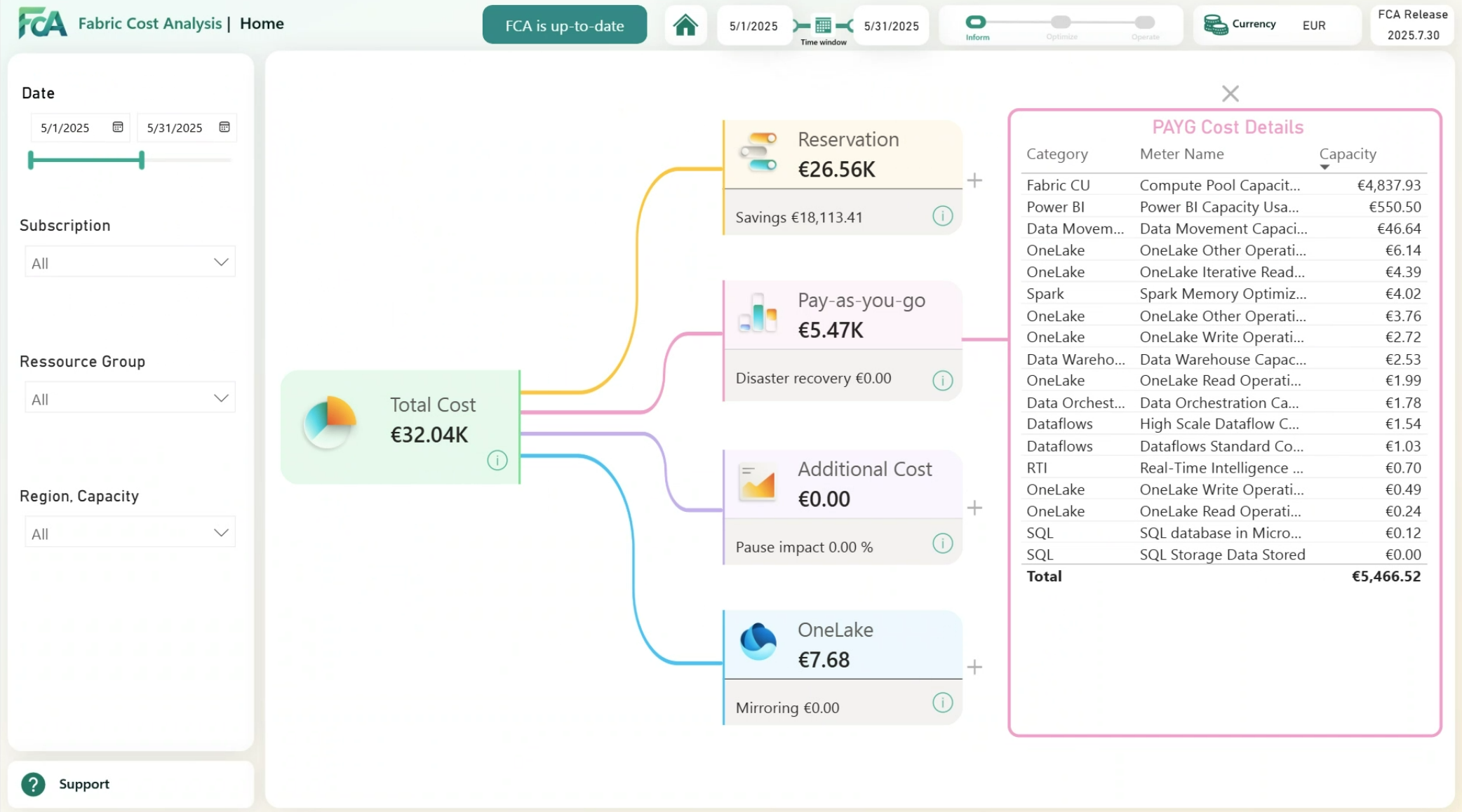The width and height of the screenshot is (1462, 812).
Task: Switch to the Operate stage toggle
Action: (1144, 22)
